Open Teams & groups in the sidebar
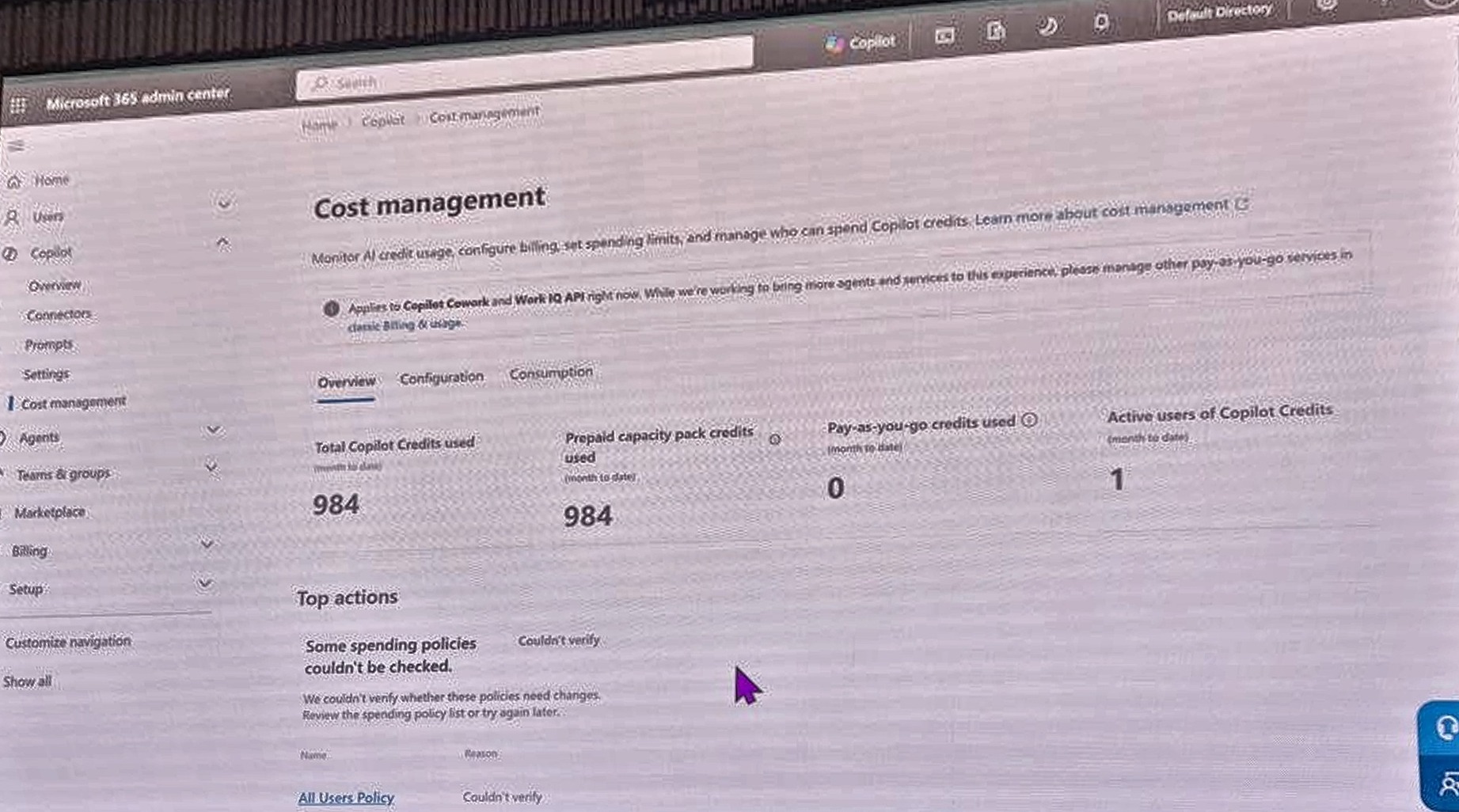The width and height of the screenshot is (1459, 812). click(x=63, y=475)
